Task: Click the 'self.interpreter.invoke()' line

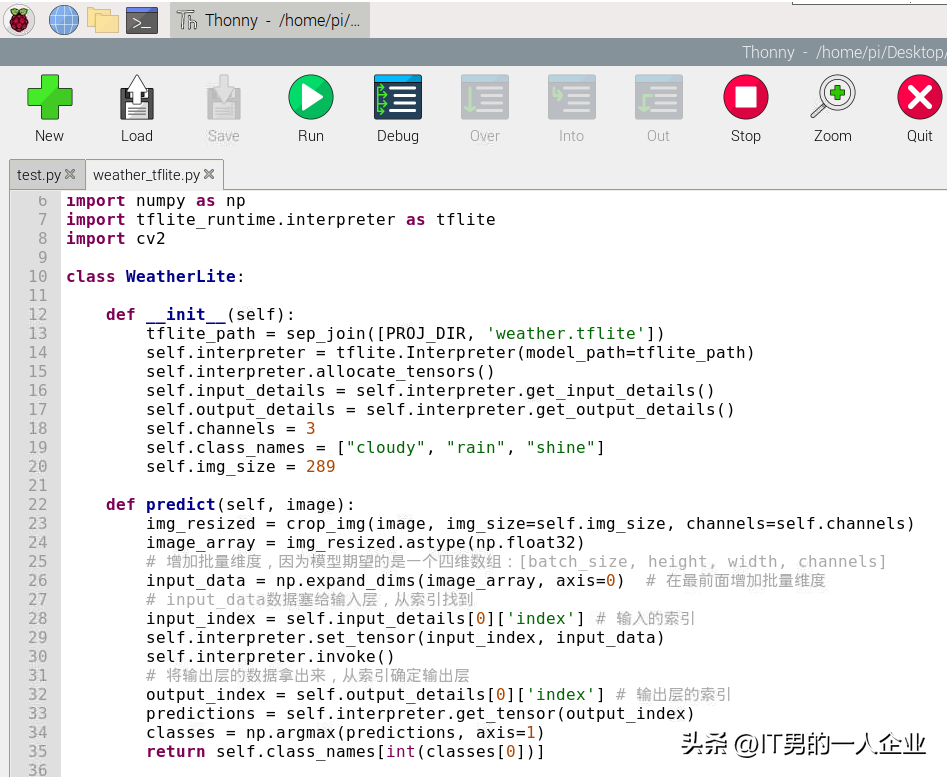Action: click(270, 656)
